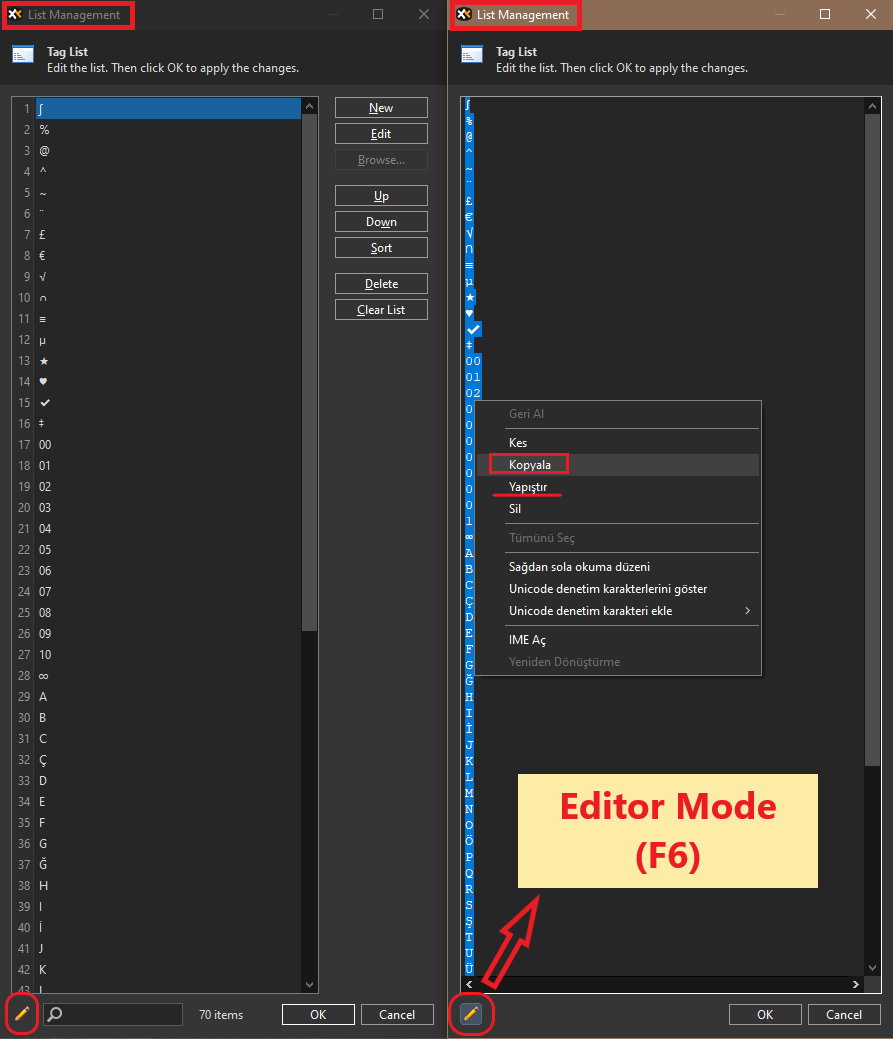Confirm changes with OK in left dialog
This screenshot has height=1039, width=893.
click(317, 1014)
